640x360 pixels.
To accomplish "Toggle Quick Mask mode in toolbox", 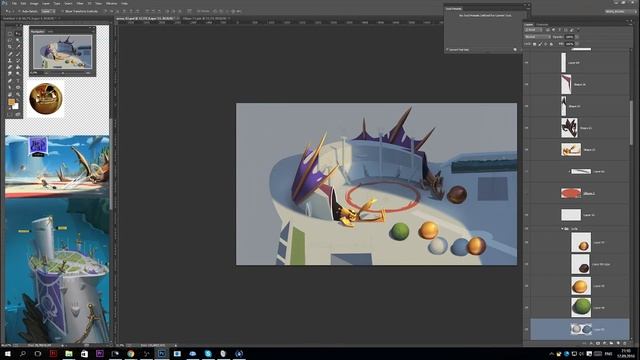I will (x=10, y=115).
